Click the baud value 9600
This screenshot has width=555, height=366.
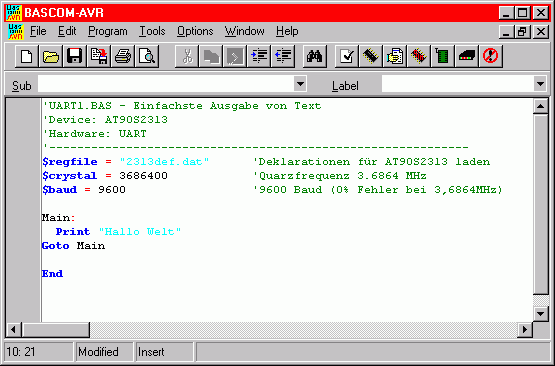point(112,190)
